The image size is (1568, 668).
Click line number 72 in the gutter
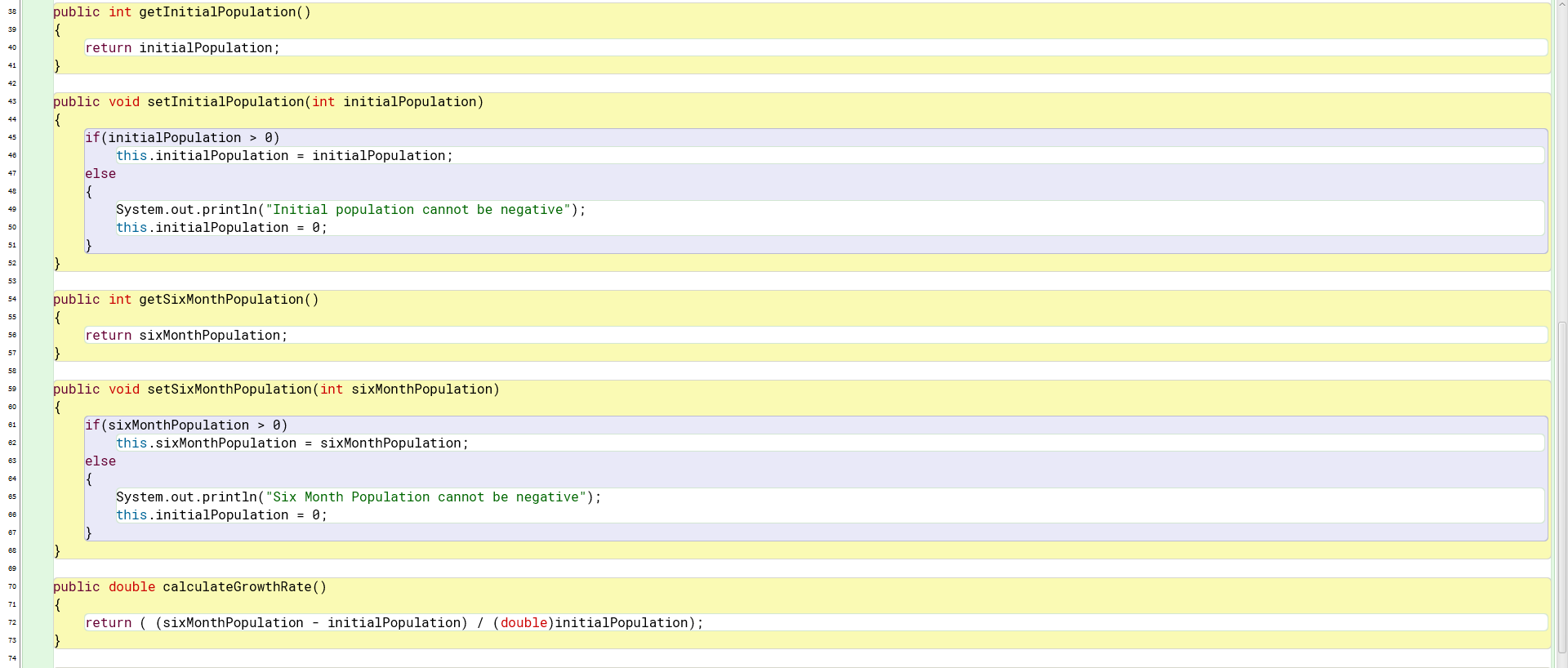pyautogui.click(x=12, y=622)
